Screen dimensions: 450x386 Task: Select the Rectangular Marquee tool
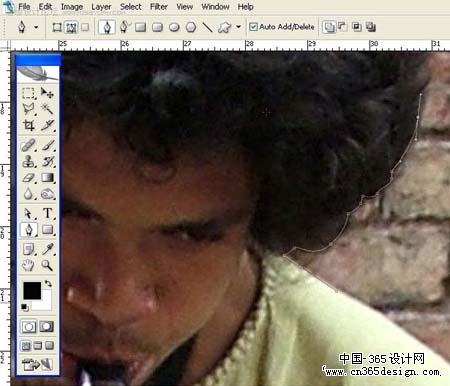pyautogui.click(x=28, y=93)
